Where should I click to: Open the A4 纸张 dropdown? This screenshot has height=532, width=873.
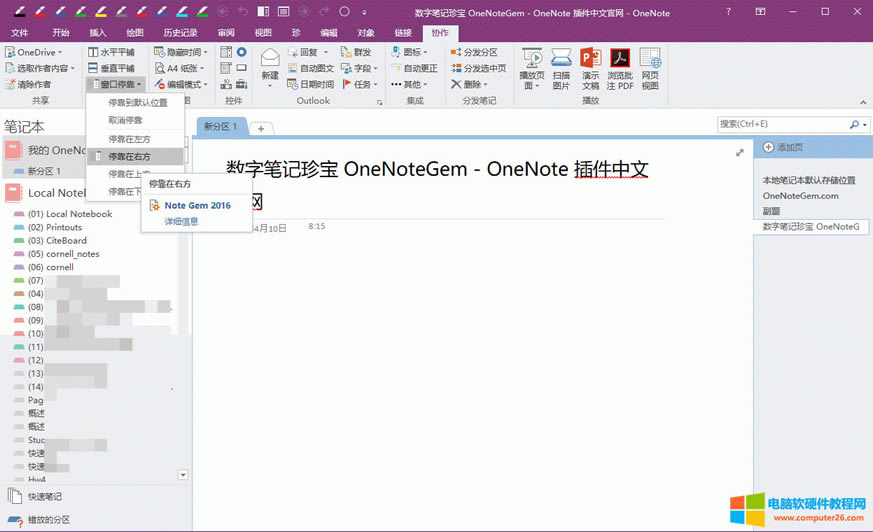[x=180, y=68]
